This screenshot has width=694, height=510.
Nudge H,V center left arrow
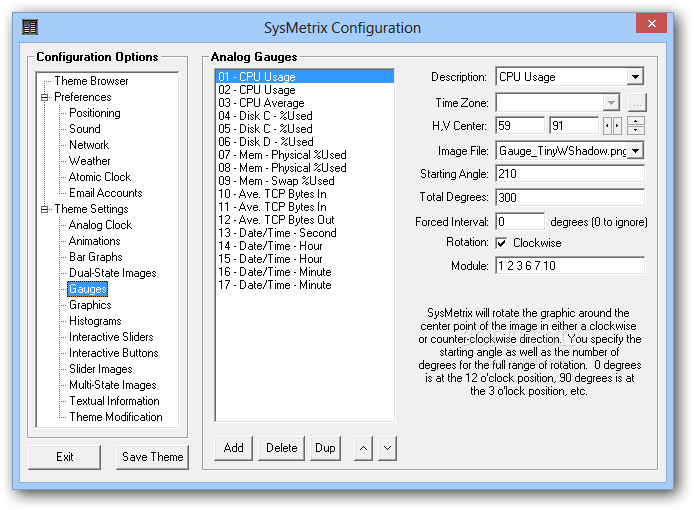point(608,126)
